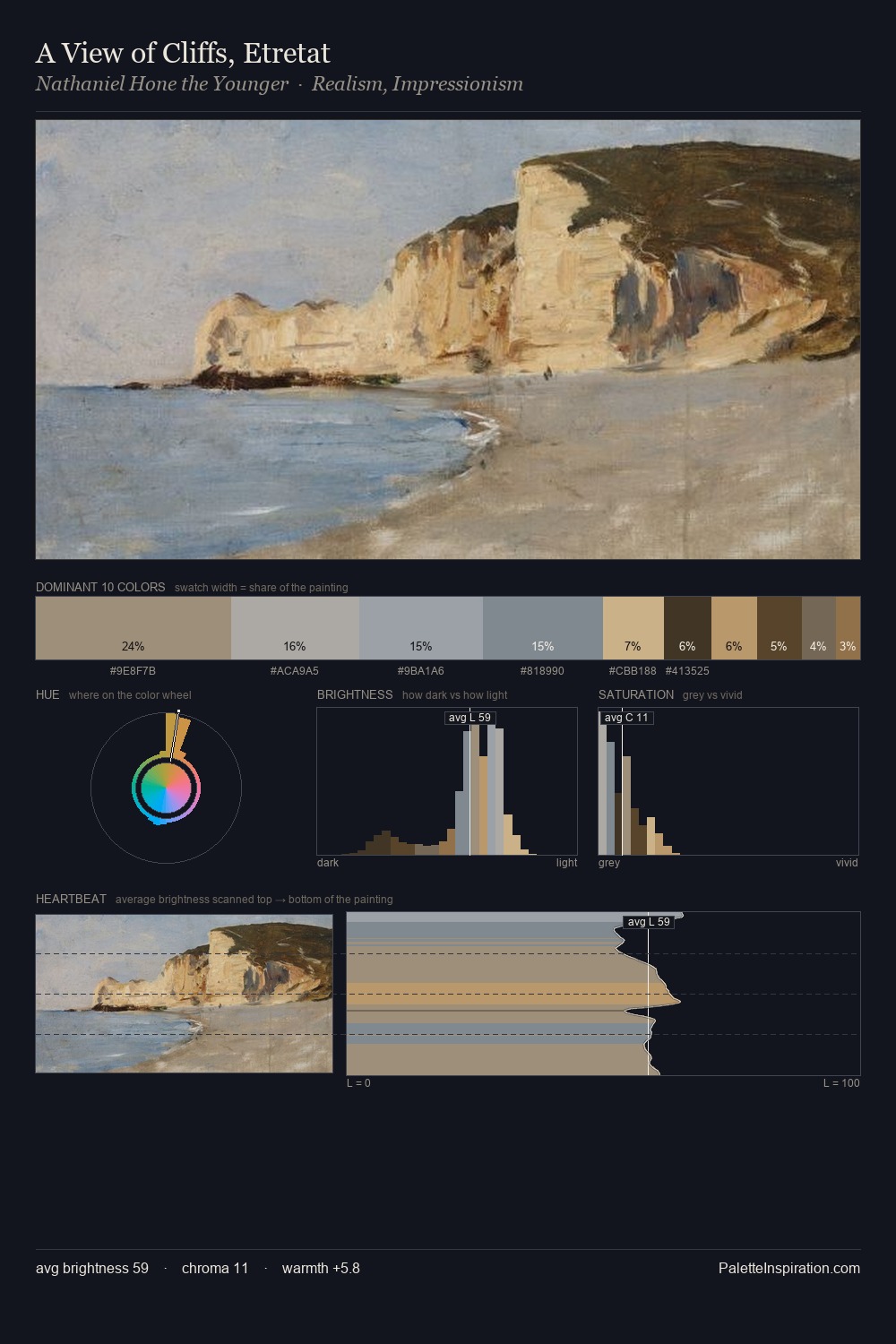Select the tan 6% swatch

[734, 628]
